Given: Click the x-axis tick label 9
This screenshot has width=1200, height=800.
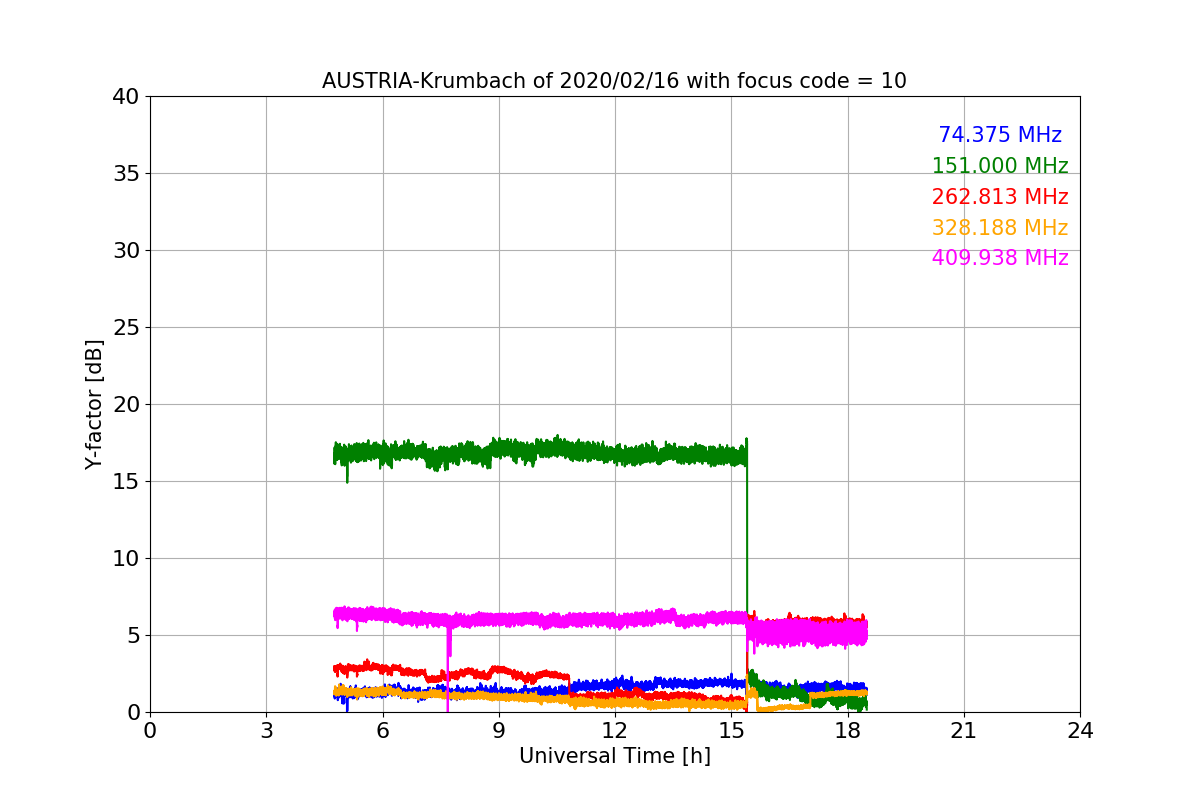Looking at the screenshot, I should [x=499, y=731].
